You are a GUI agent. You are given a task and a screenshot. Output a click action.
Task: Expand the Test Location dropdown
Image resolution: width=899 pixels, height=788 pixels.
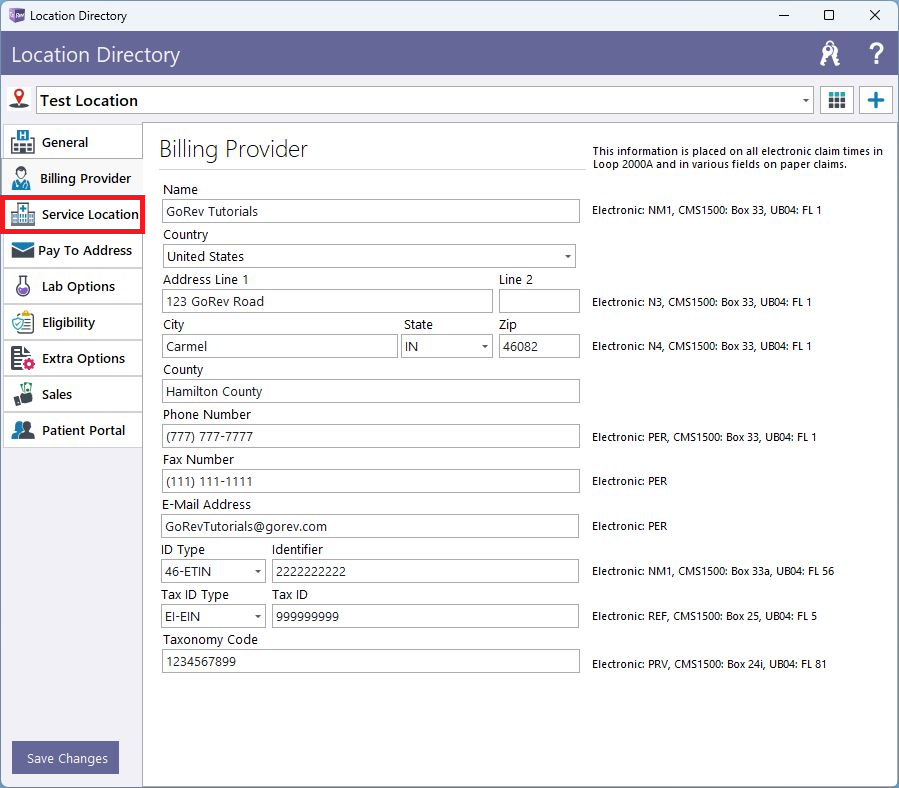pyautogui.click(x=805, y=100)
